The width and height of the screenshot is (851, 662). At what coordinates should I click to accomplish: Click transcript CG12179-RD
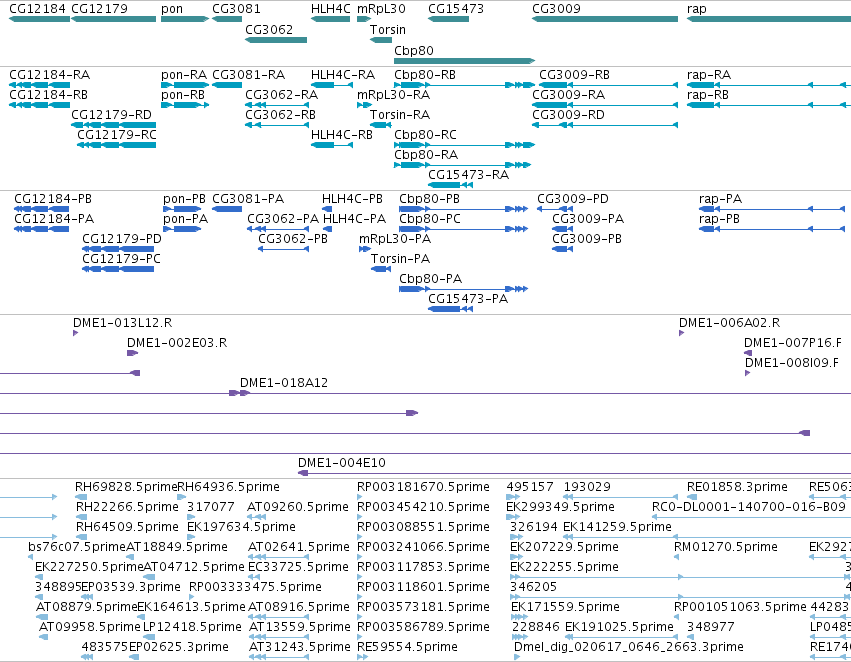coord(113,125)
